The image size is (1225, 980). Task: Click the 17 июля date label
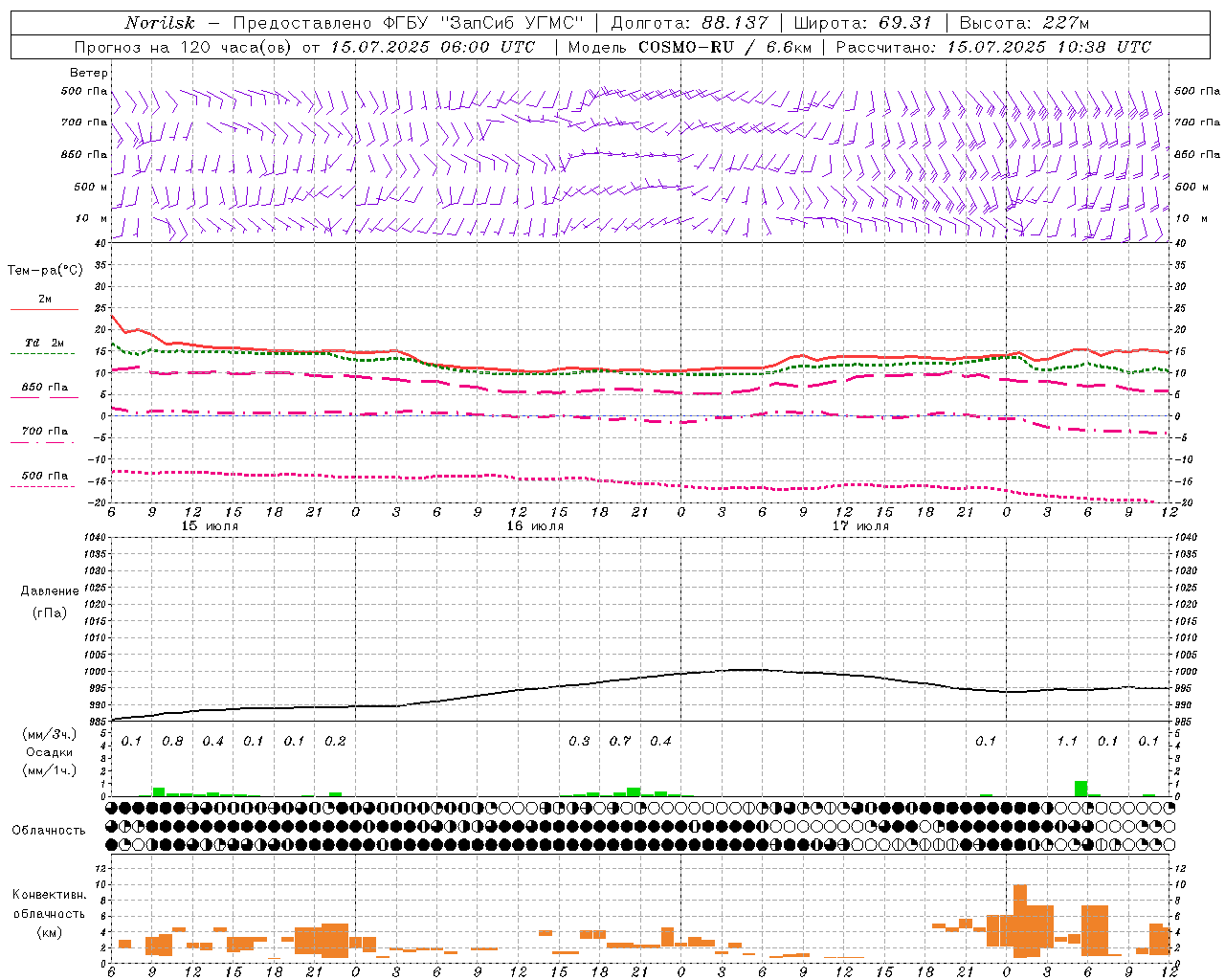pyautogui.click(x=860, y=525)
